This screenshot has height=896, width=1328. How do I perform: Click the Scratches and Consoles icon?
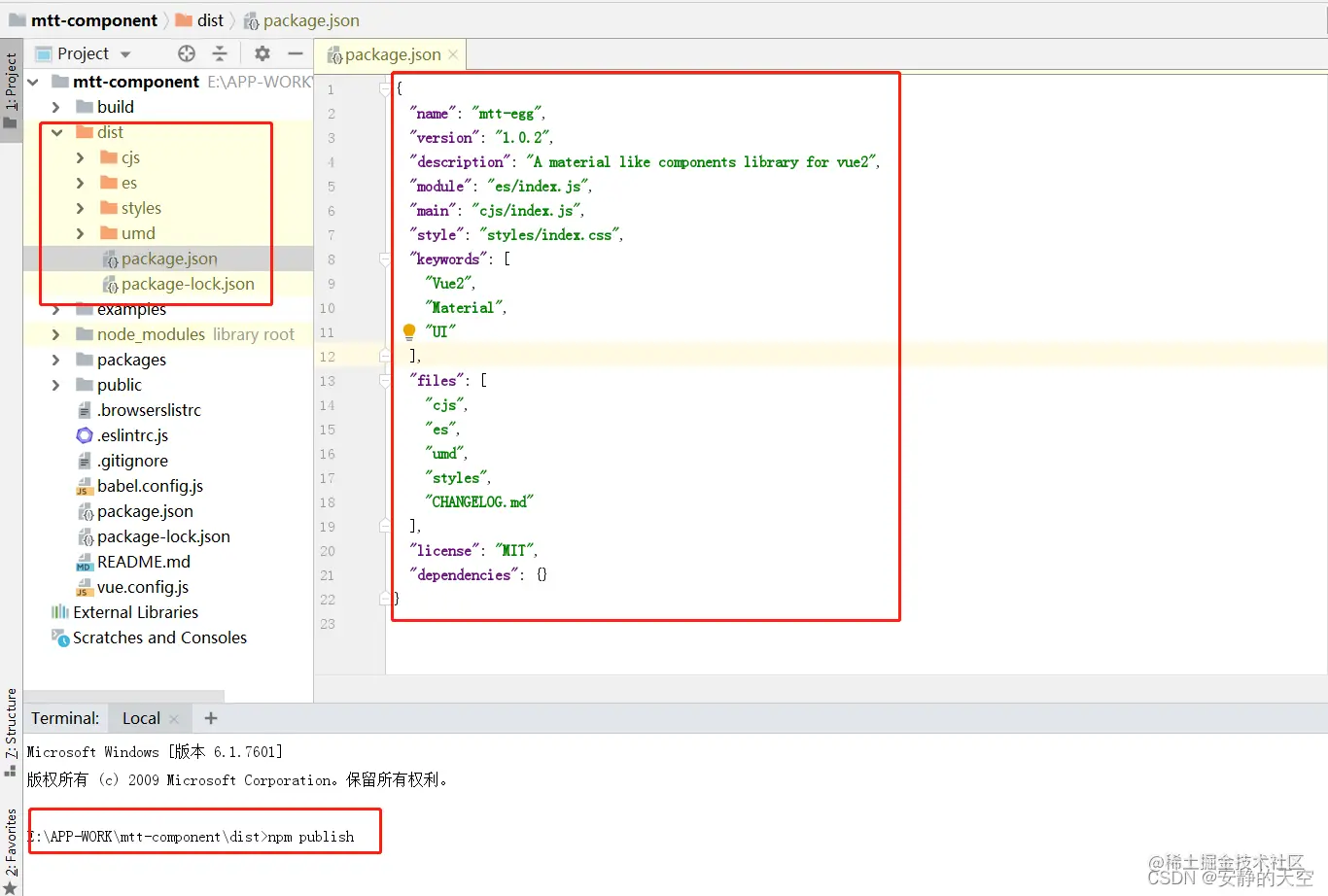pos(60,638)
